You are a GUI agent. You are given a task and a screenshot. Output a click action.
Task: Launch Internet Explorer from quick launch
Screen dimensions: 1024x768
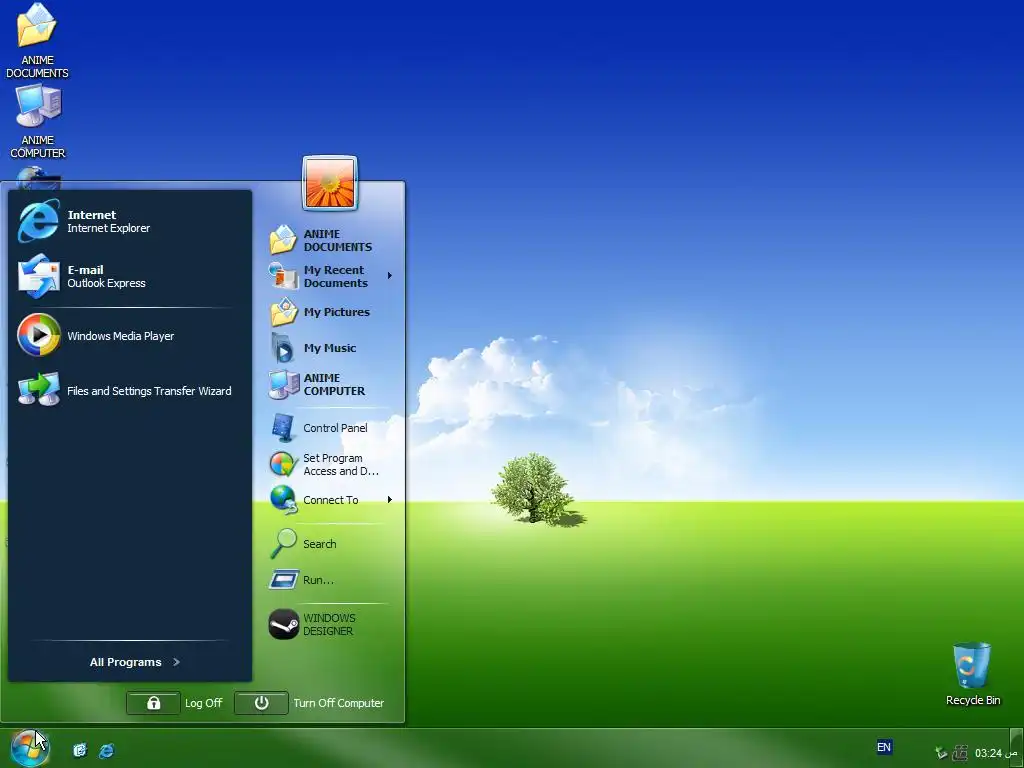coord(106,750)
